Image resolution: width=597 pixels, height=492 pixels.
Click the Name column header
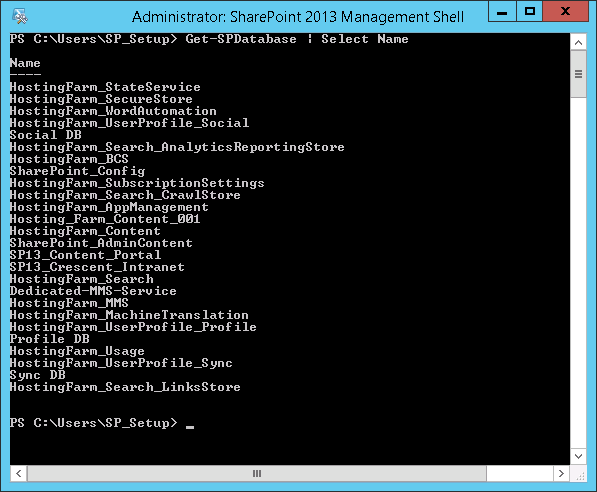coord(25,63)
